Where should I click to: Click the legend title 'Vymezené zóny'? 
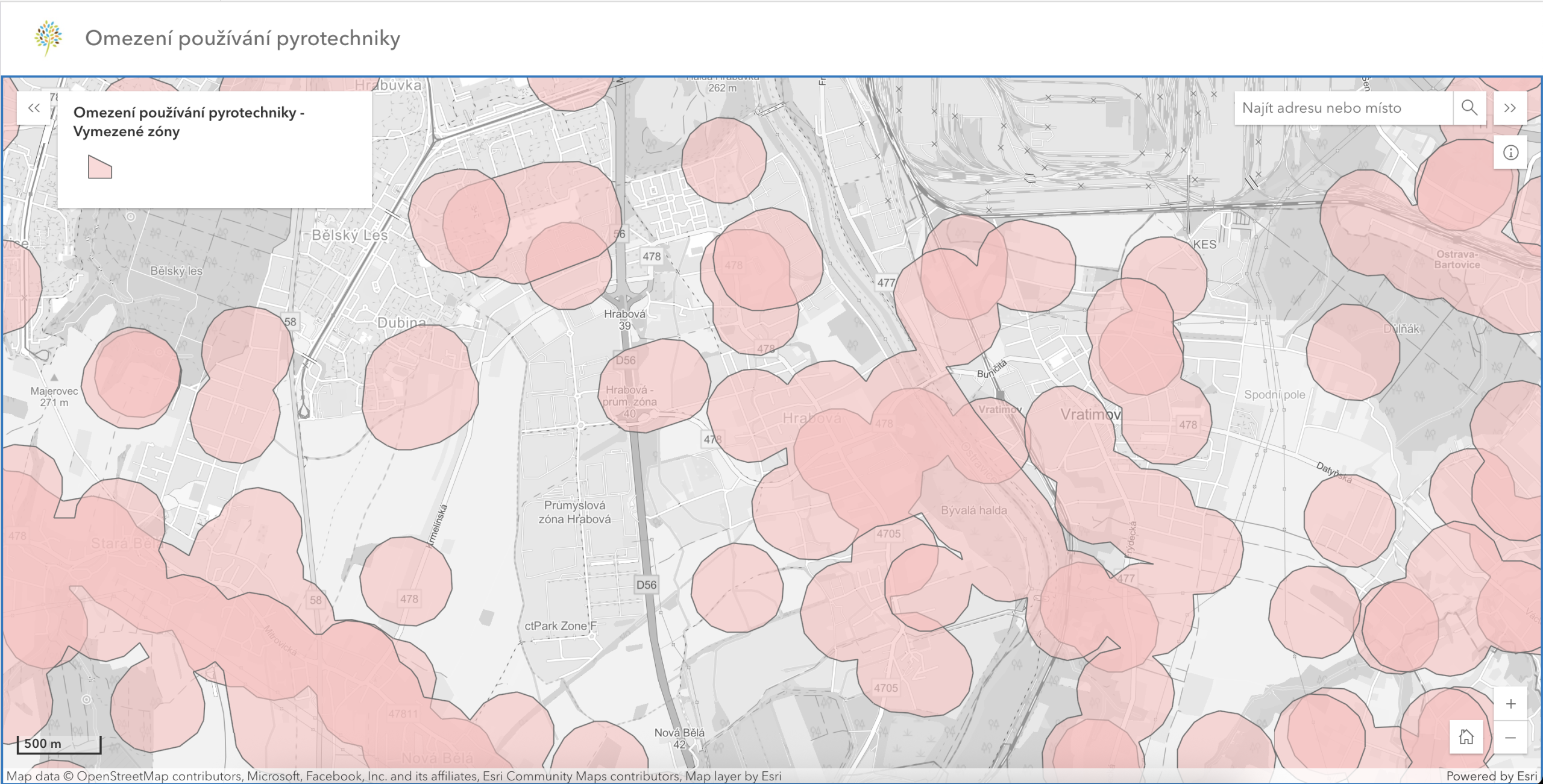tap(127, 131)
